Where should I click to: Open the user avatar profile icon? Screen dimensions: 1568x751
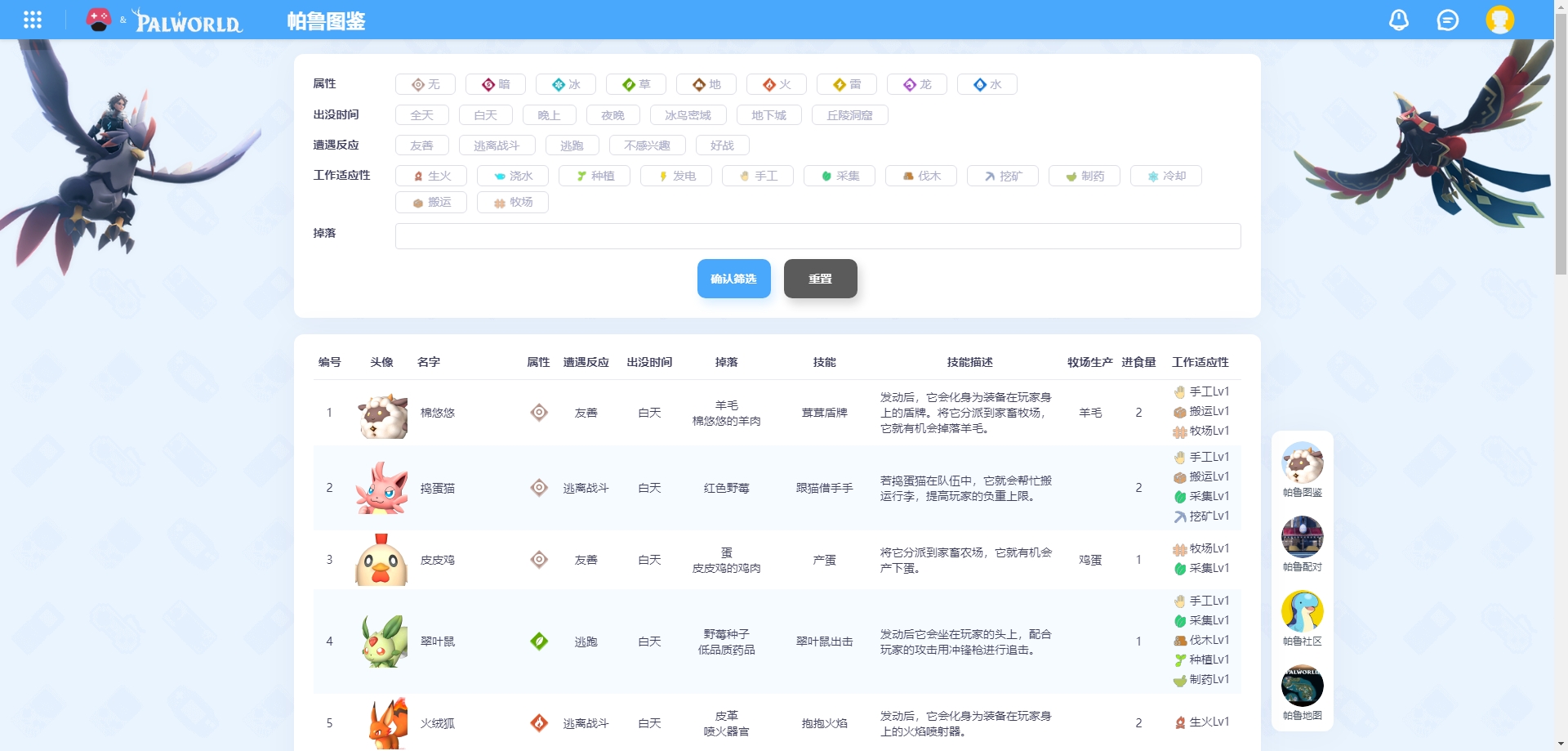(x=1499, y=20)
